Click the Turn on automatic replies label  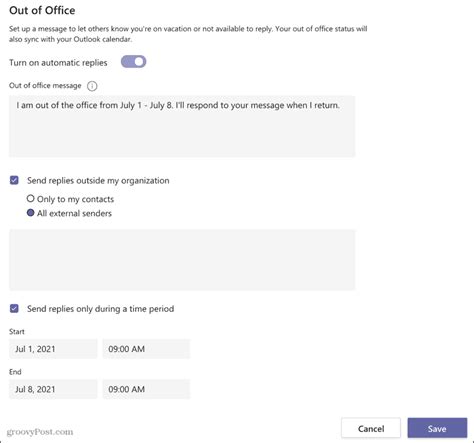click(x=58, y=63)
